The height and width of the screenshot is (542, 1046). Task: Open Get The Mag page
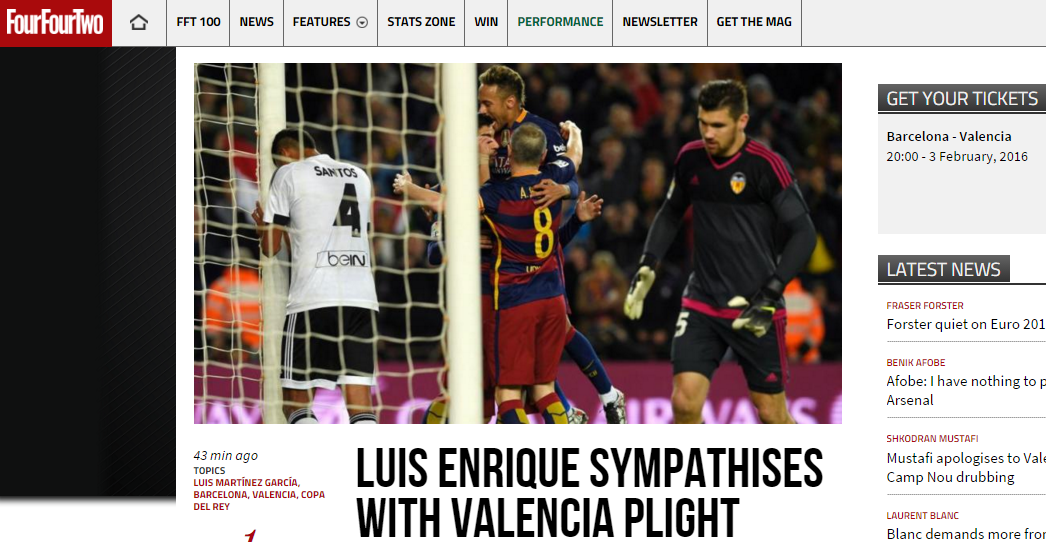coord(754,22)
